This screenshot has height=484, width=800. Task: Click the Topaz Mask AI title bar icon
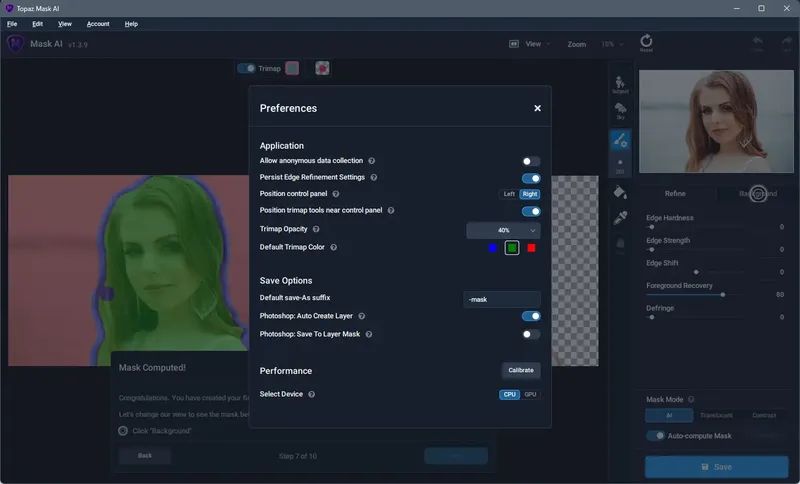point(9,8)
